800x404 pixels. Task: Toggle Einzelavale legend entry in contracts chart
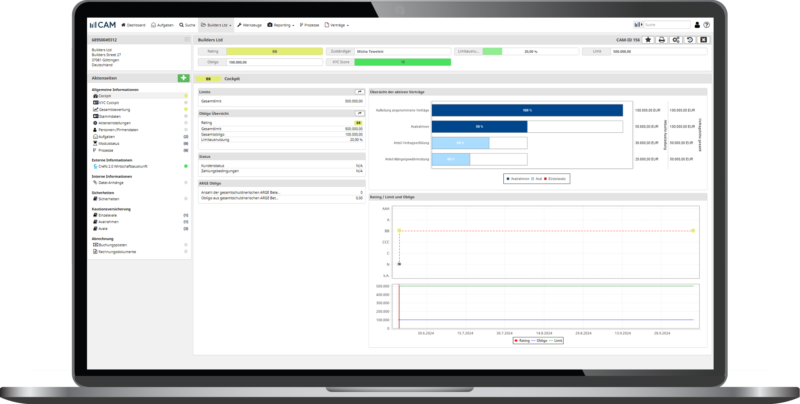(556, 179)
